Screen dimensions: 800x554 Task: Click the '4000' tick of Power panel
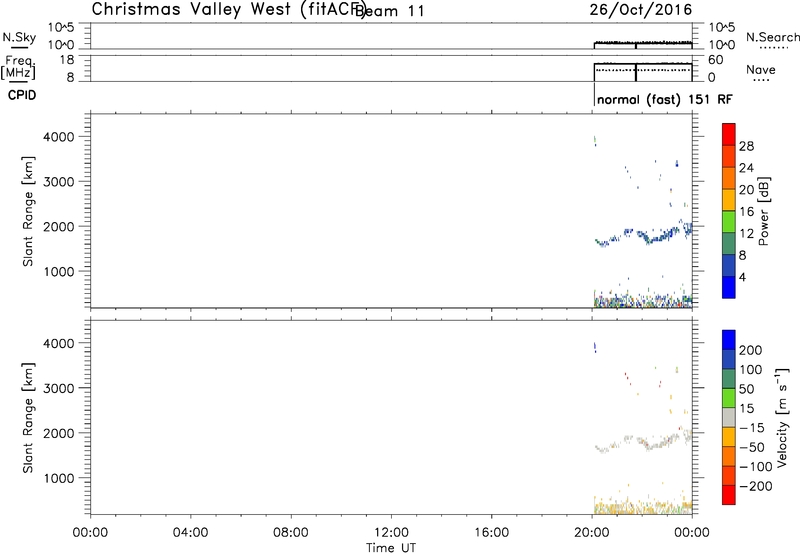59,137
